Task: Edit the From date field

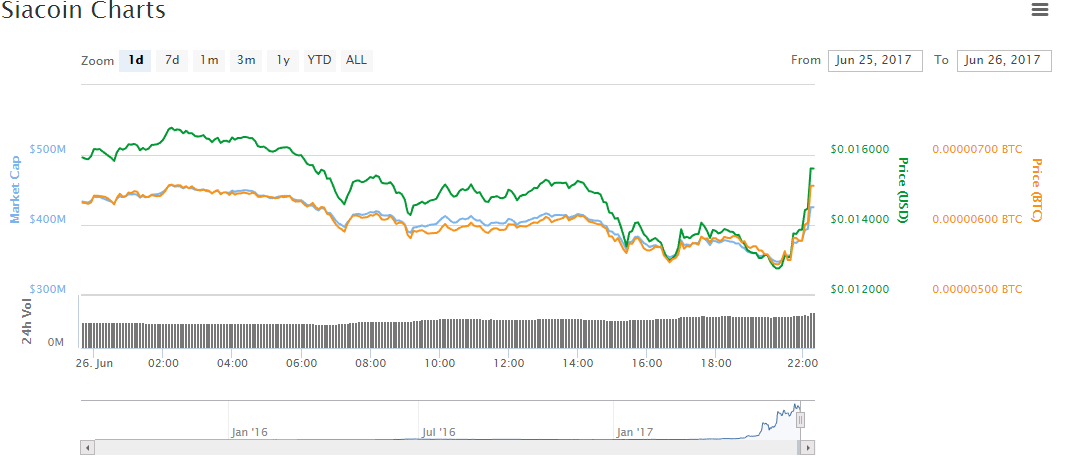Action: pyautogui.click(x=875, y=60)
